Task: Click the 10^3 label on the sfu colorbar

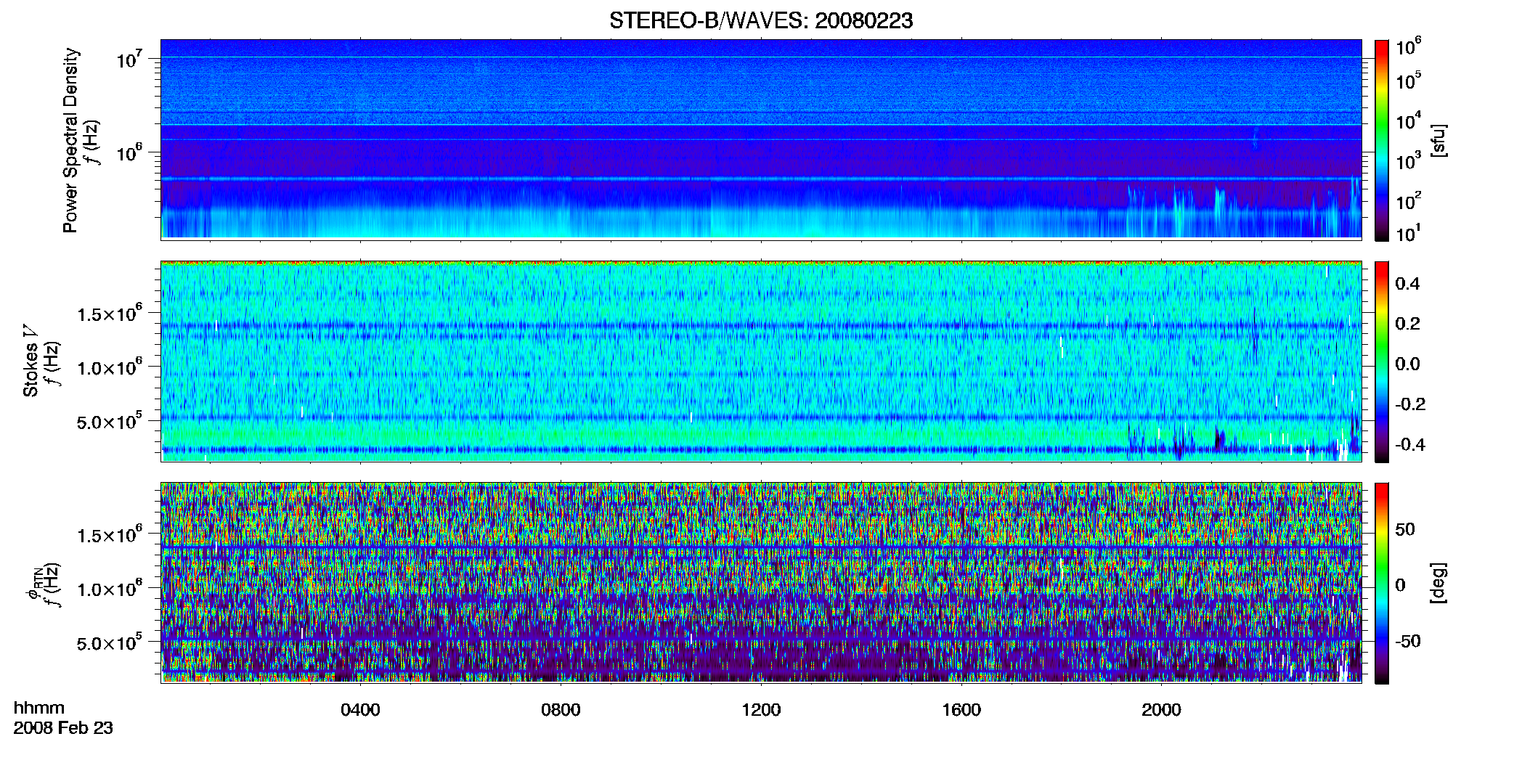Action: [x=1409, y=160]
